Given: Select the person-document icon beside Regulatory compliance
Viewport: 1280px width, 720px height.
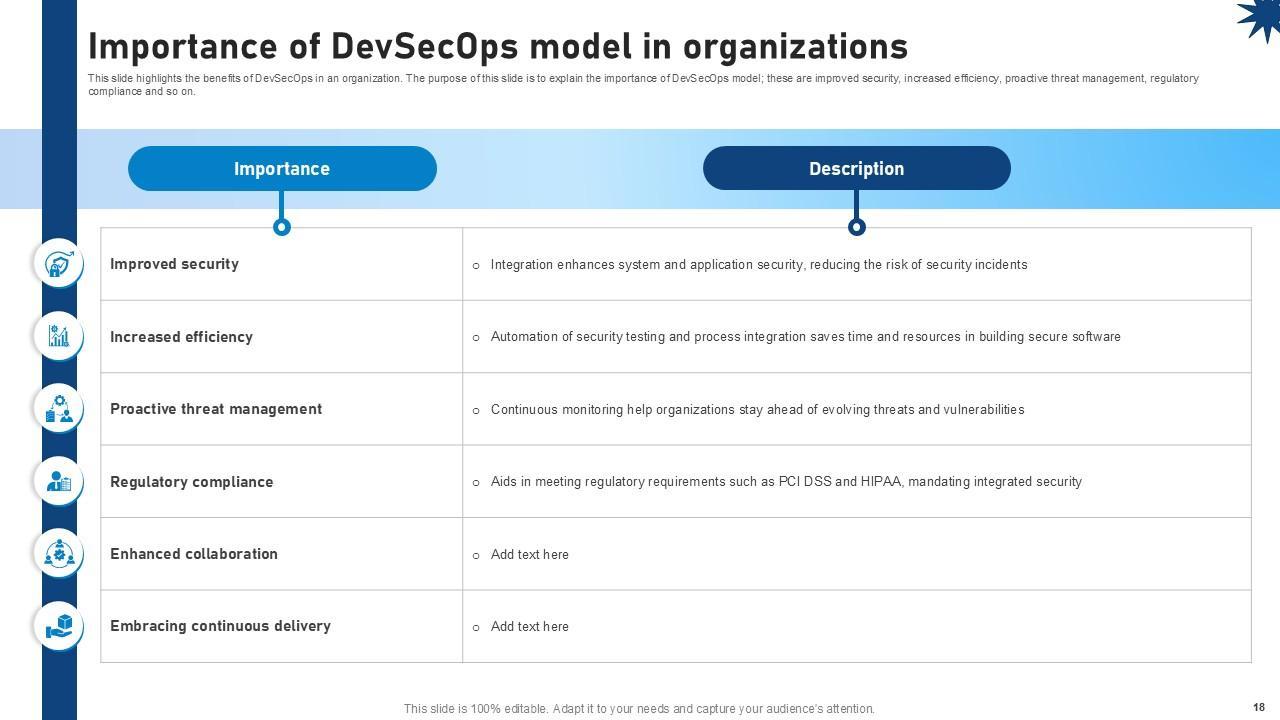Looking at the screenshot, I should (59, 481).
